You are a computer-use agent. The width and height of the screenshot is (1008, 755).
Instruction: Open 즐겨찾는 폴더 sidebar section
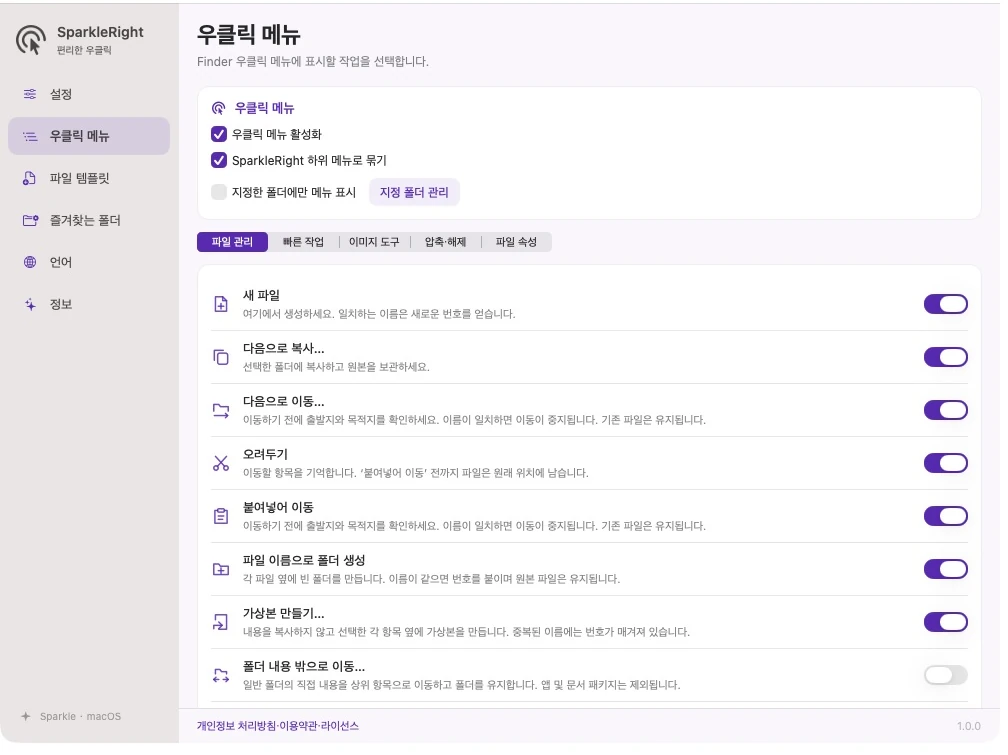(x=89, y=221)
